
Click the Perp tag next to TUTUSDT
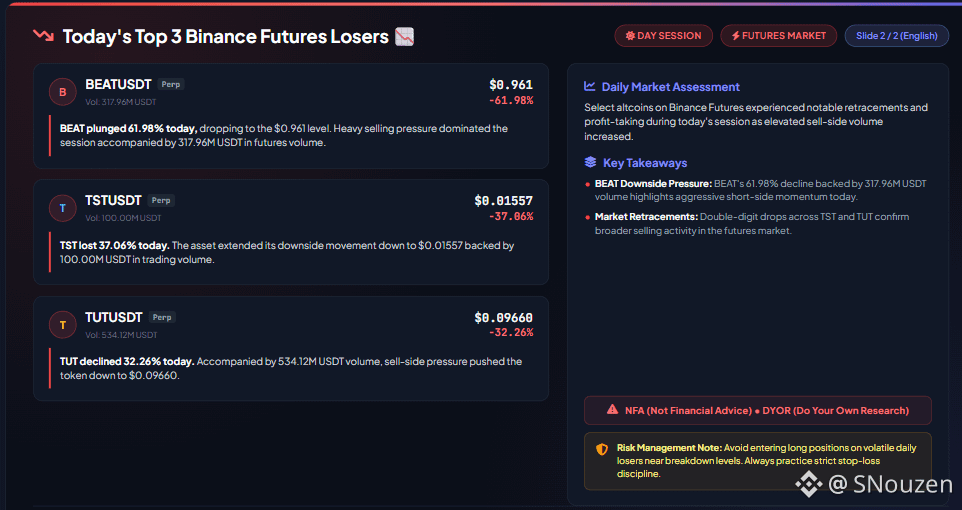pyautogui.click(x=162, y=317)
